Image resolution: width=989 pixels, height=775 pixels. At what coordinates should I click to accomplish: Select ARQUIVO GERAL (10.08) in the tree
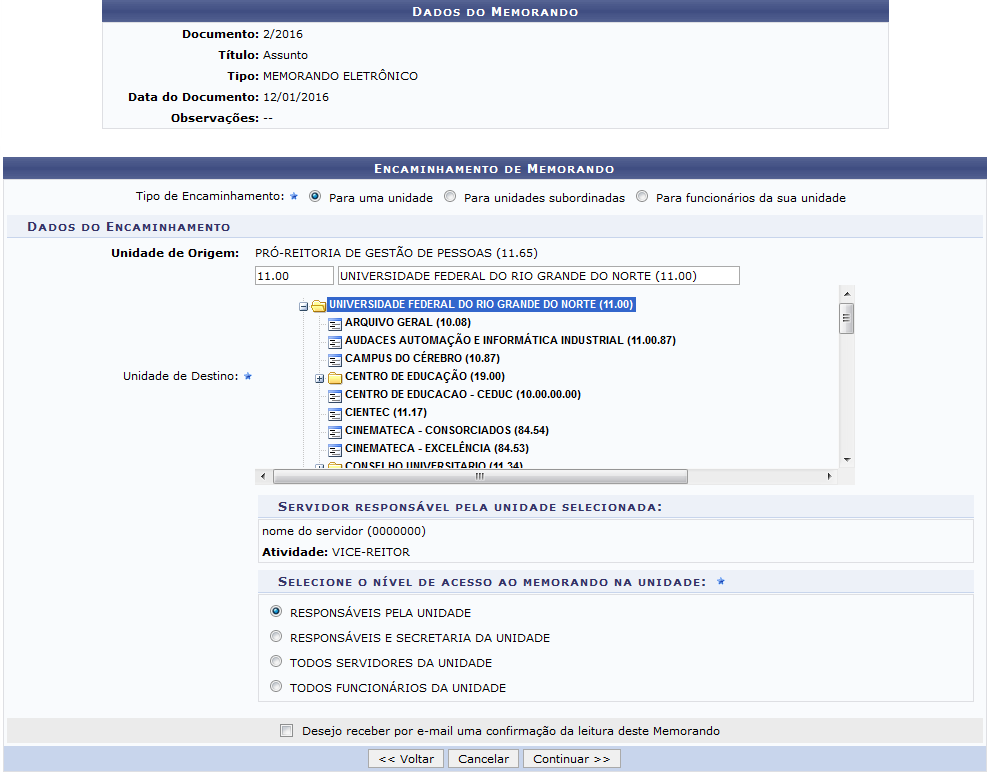[x=407, y=323]
